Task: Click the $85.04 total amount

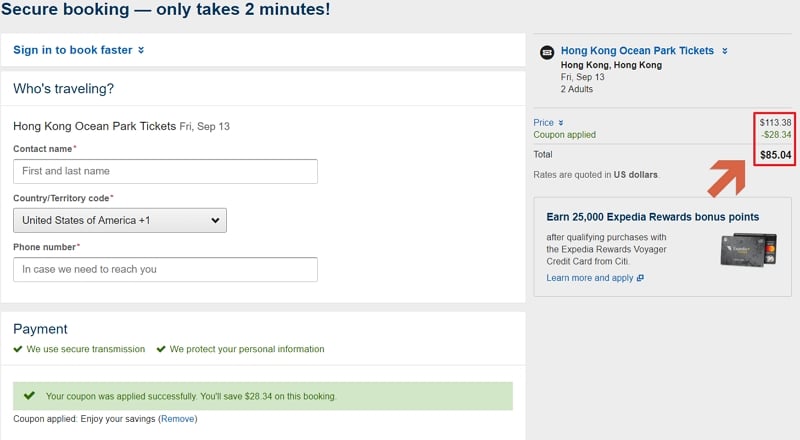Action: [x=776, y=155]
